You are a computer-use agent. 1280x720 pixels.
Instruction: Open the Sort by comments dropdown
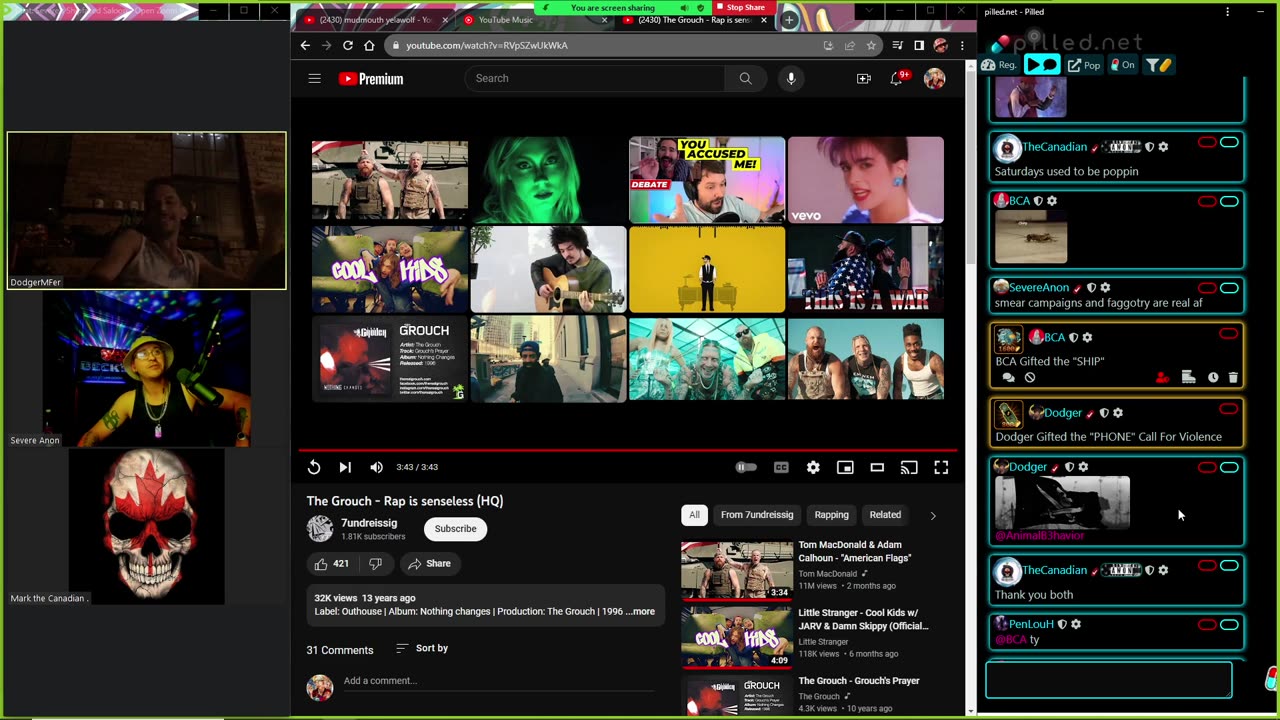(422, 649)
